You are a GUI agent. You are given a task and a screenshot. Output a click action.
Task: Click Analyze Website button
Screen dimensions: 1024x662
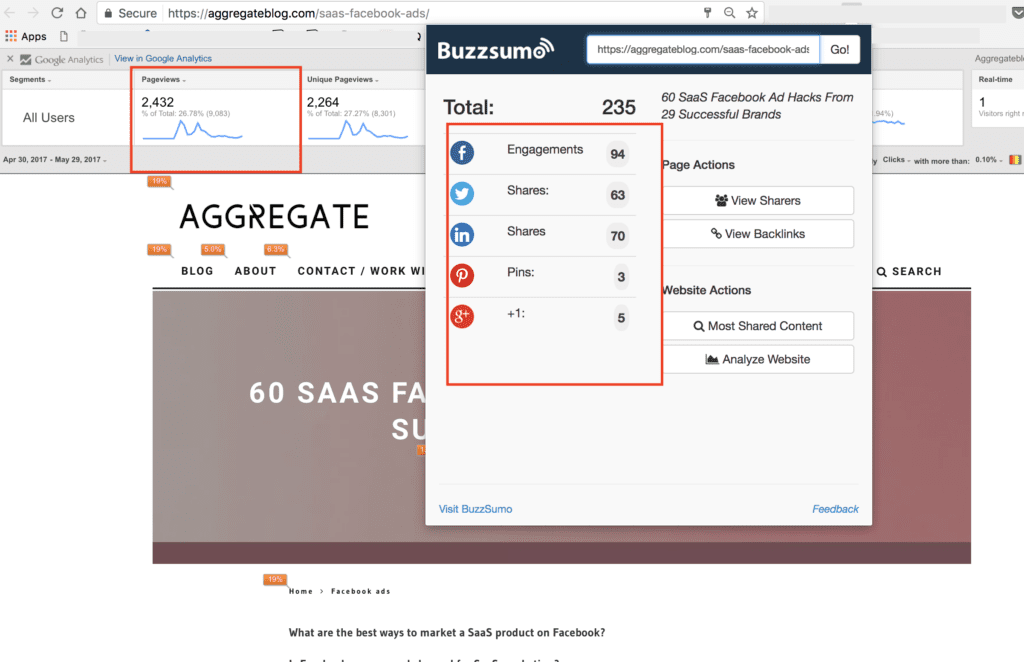758,359
